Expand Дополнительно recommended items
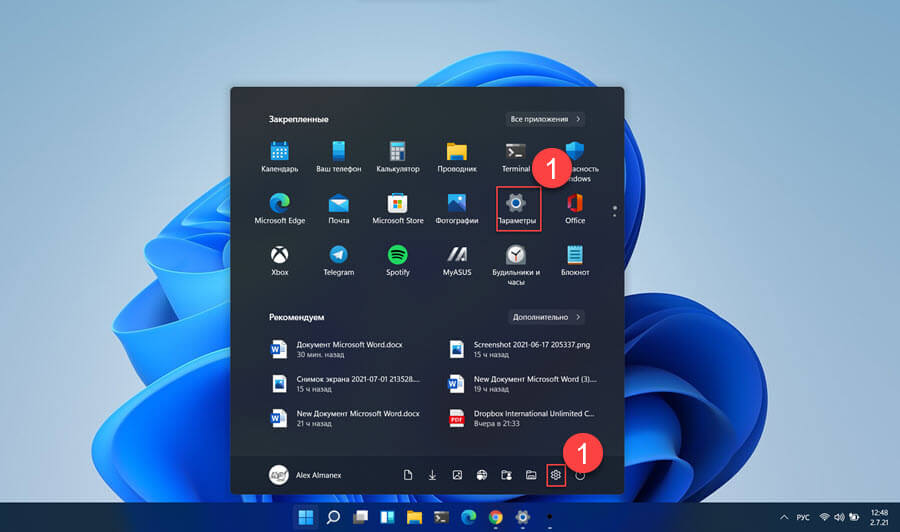Screen dimensions: 900x532 click(x=546, y=317)
